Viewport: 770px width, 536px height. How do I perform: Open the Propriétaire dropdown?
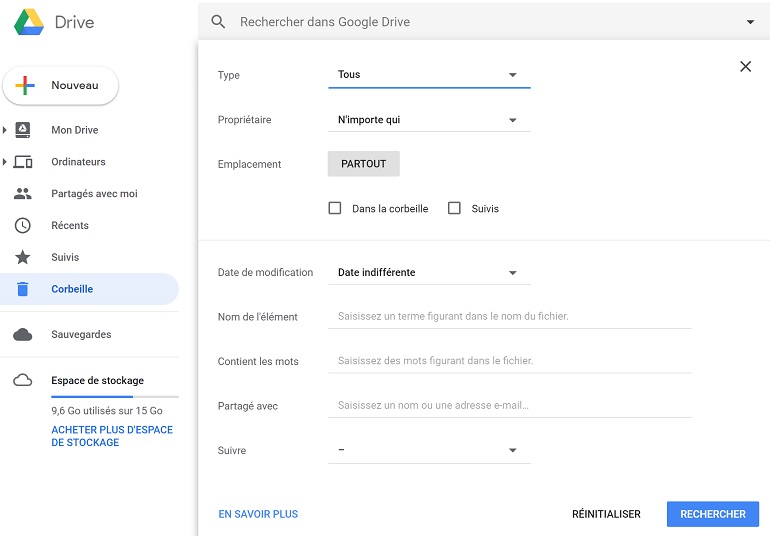(x=429, y=120)
